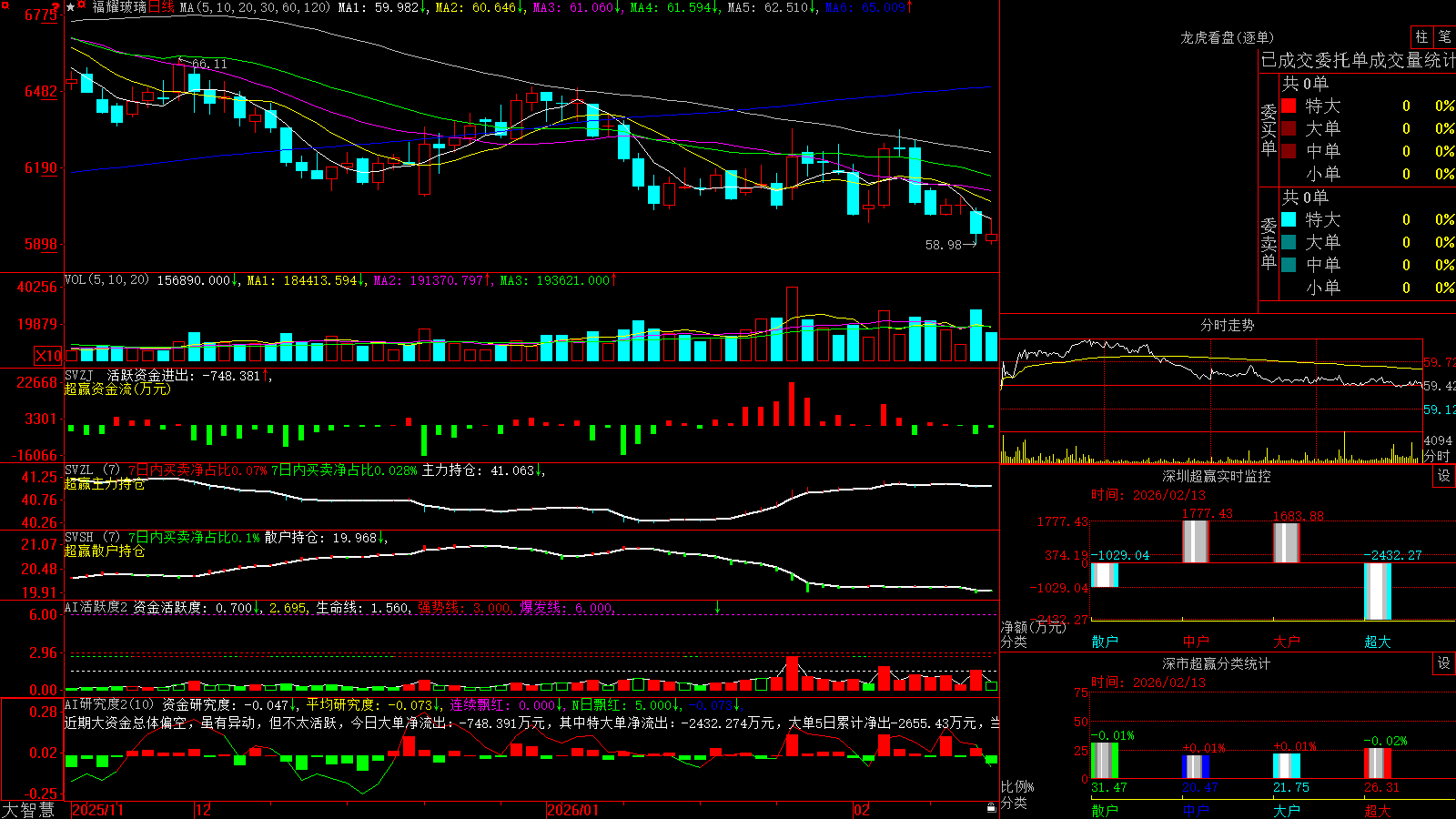Click AI活跃度2 indicator label
This screenshot has height=819, width=1456.
tap(96, 607)
